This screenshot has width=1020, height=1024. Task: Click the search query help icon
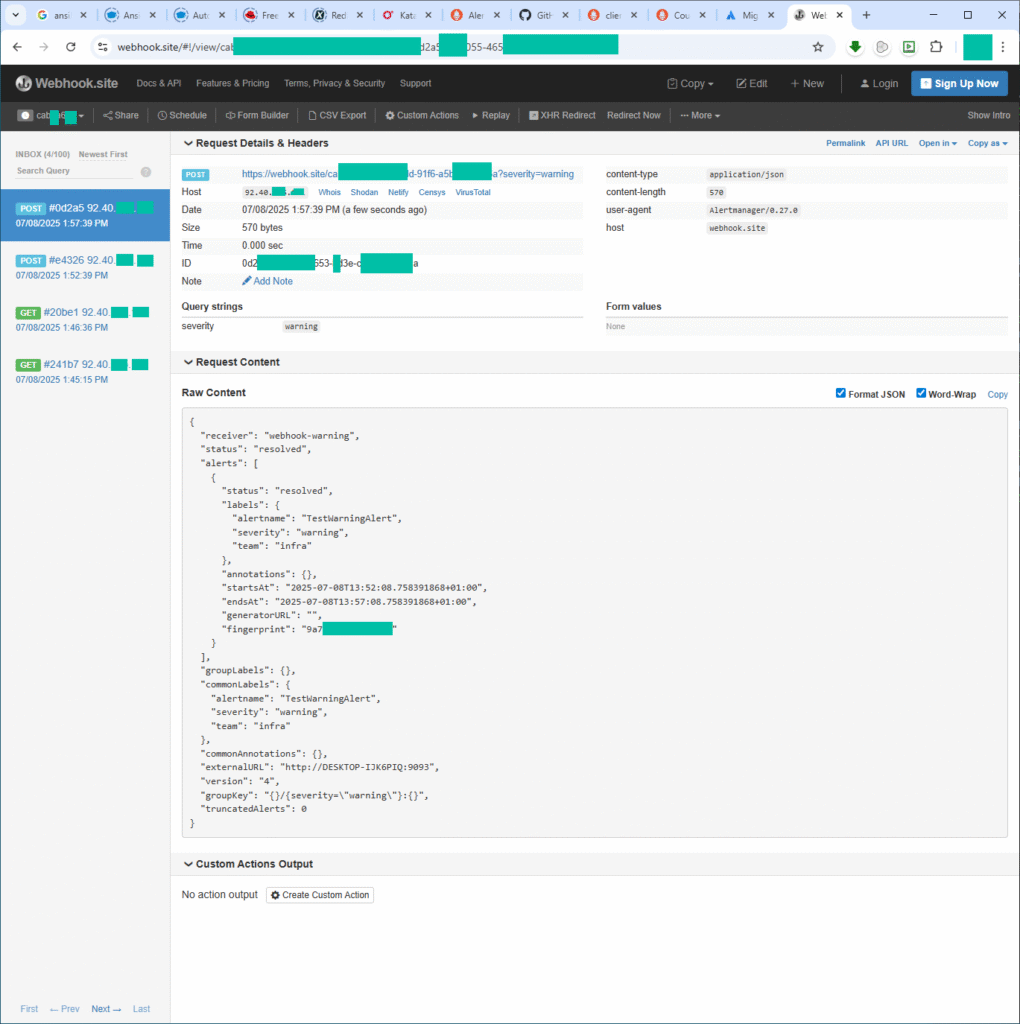(x=146, y=172)
